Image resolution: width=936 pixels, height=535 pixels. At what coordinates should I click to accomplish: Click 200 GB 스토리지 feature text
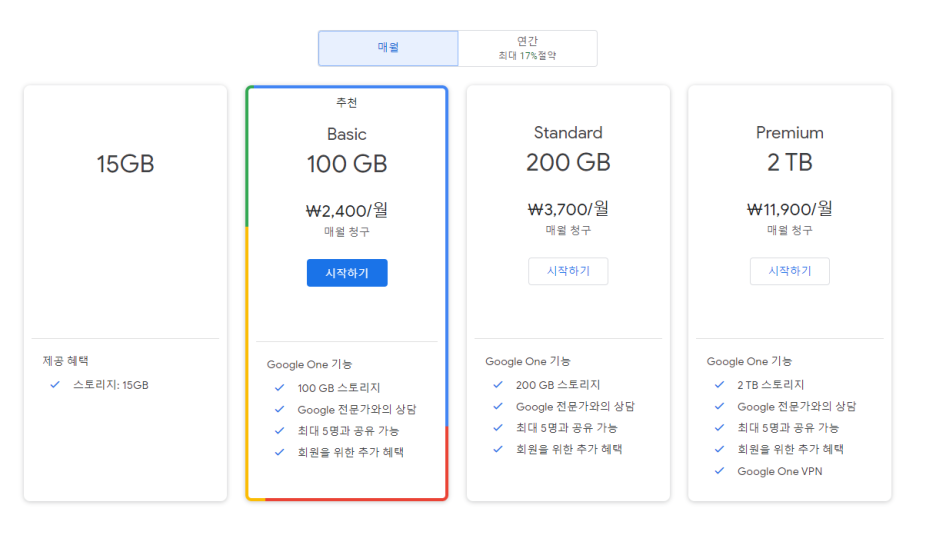point(558,385)
